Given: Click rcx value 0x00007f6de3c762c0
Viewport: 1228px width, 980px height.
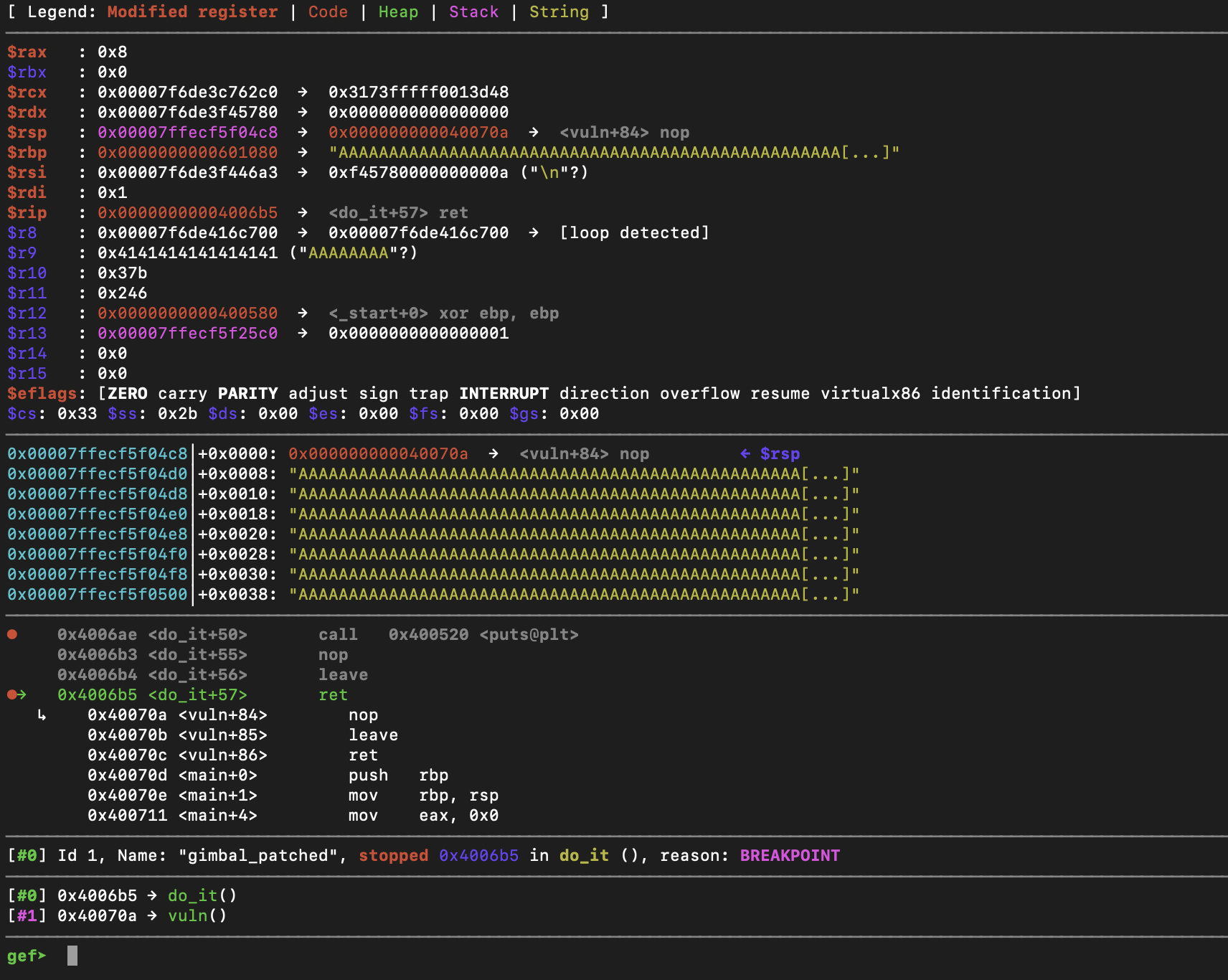Looking at the screenshot, I should click(188, 92).
